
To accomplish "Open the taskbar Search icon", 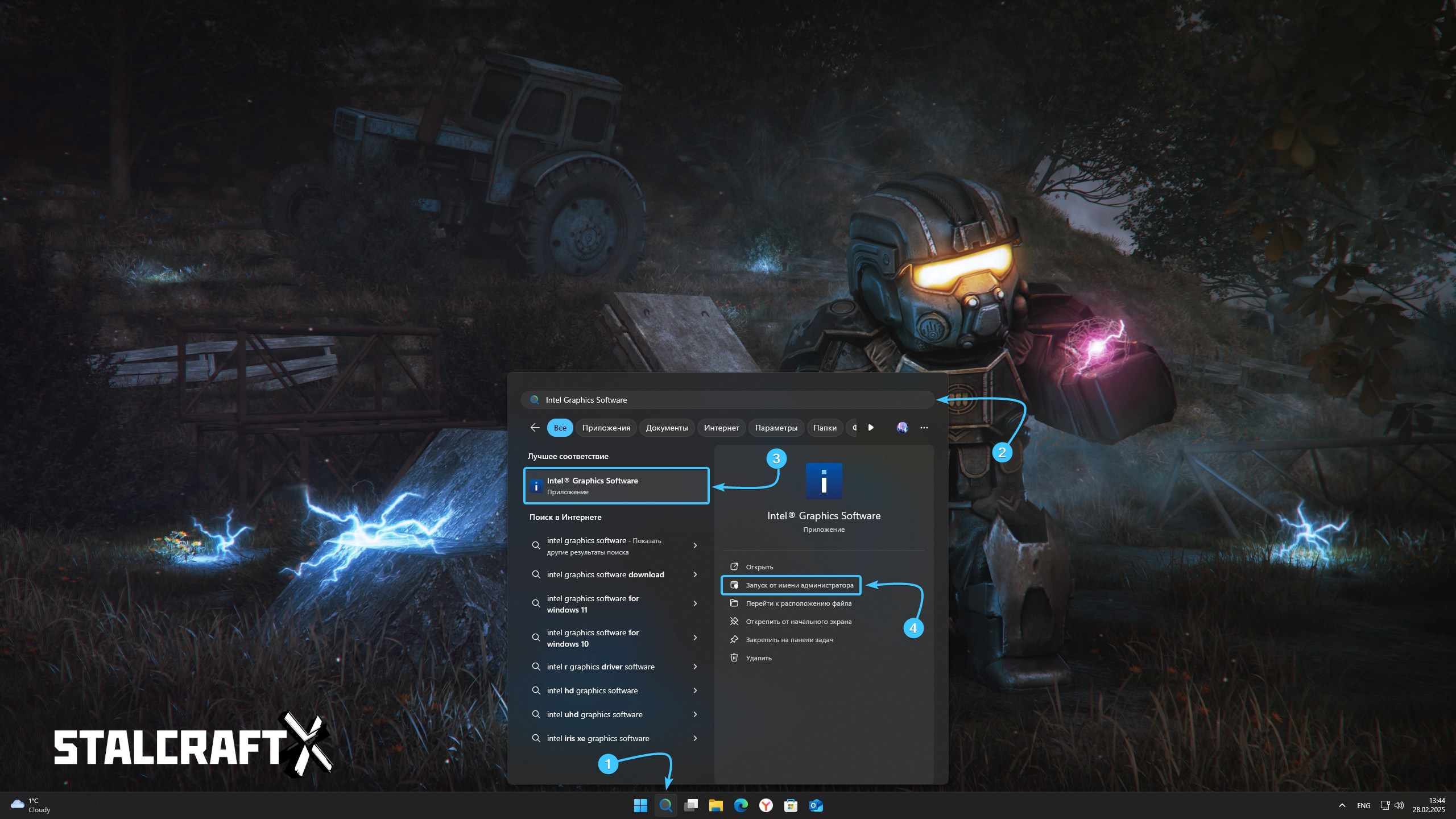I will [665, 805].
